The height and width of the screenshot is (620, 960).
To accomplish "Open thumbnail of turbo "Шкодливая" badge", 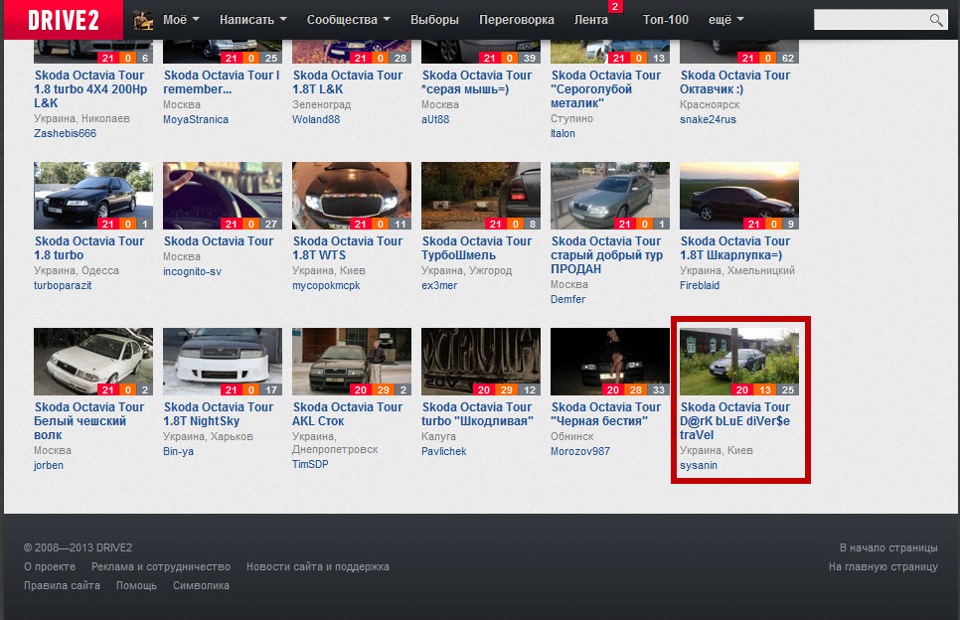I will pyautogui.click(x=481, y=361).
